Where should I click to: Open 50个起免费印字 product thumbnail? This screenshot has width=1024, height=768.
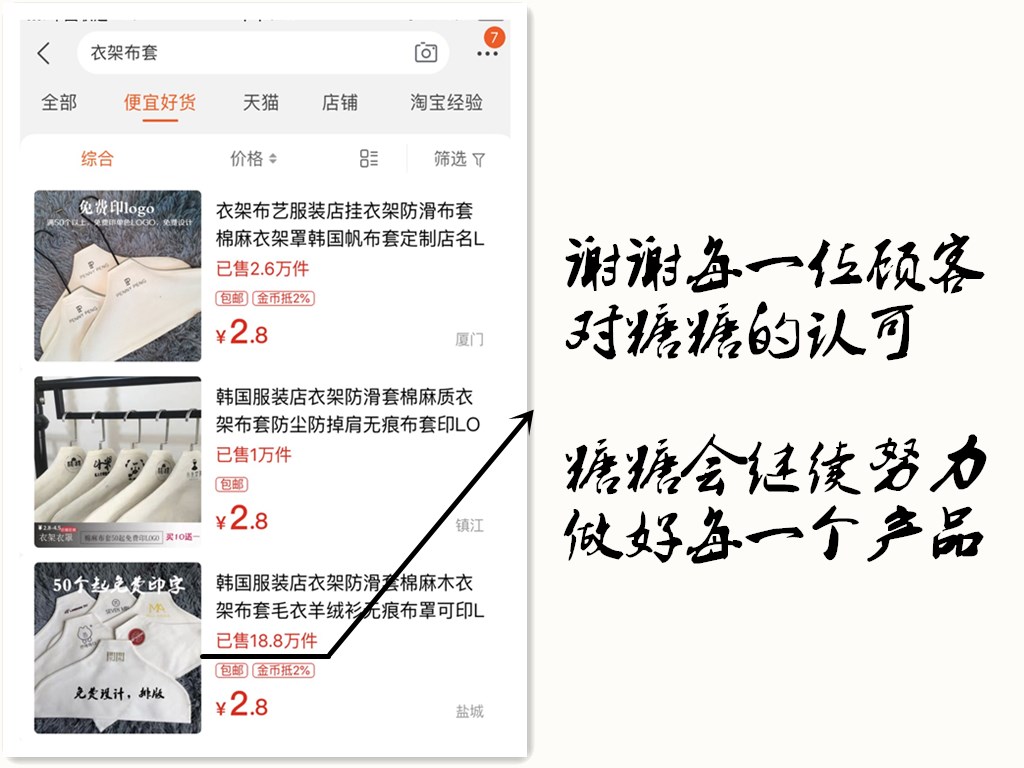(118, 648)
